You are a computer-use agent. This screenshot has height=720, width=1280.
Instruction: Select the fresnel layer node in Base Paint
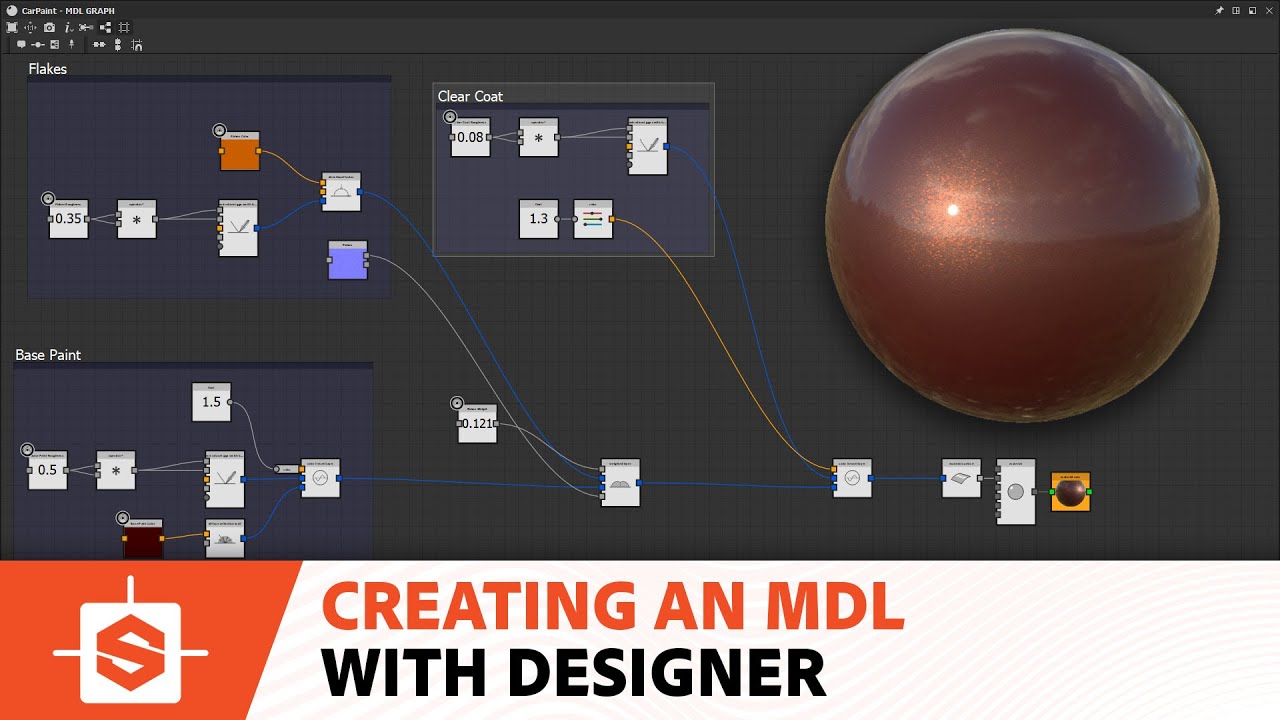[321, 478]
